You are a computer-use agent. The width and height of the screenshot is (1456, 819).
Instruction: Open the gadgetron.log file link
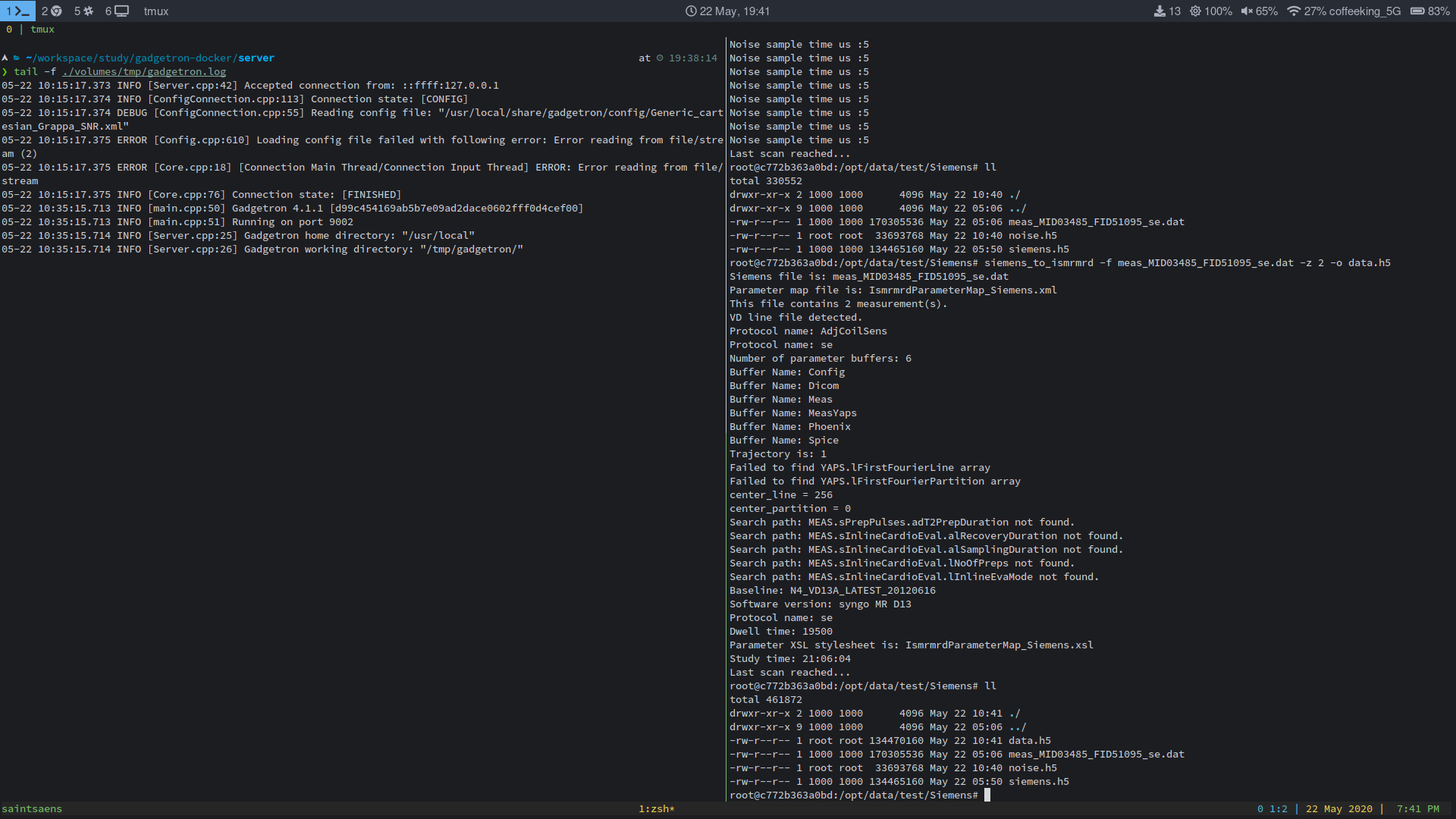pyautogui.click(x=143, y=71)
